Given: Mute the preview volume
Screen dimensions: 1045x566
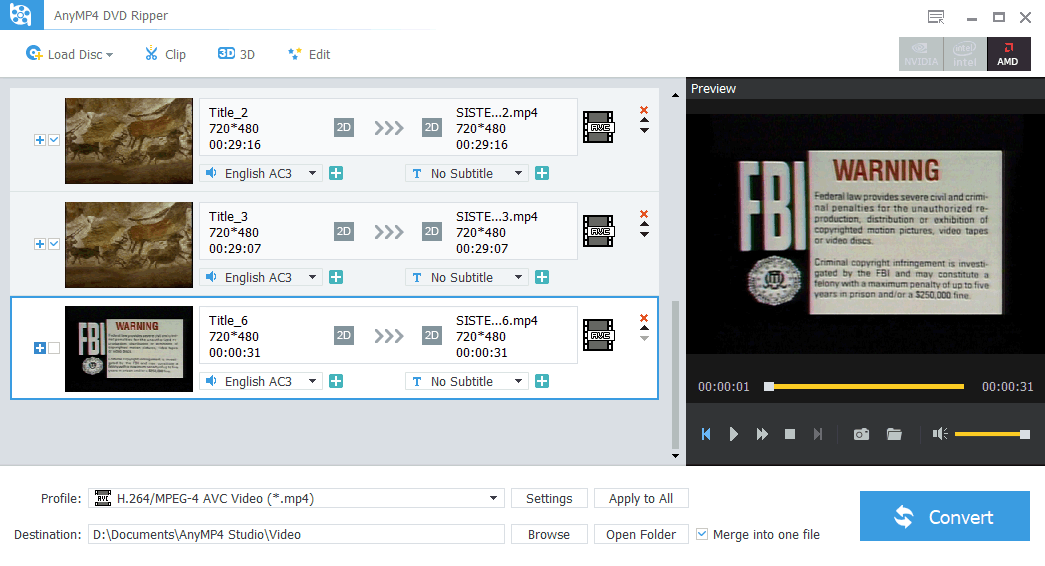Looking at the screenshot, I should tap(940, 434).
